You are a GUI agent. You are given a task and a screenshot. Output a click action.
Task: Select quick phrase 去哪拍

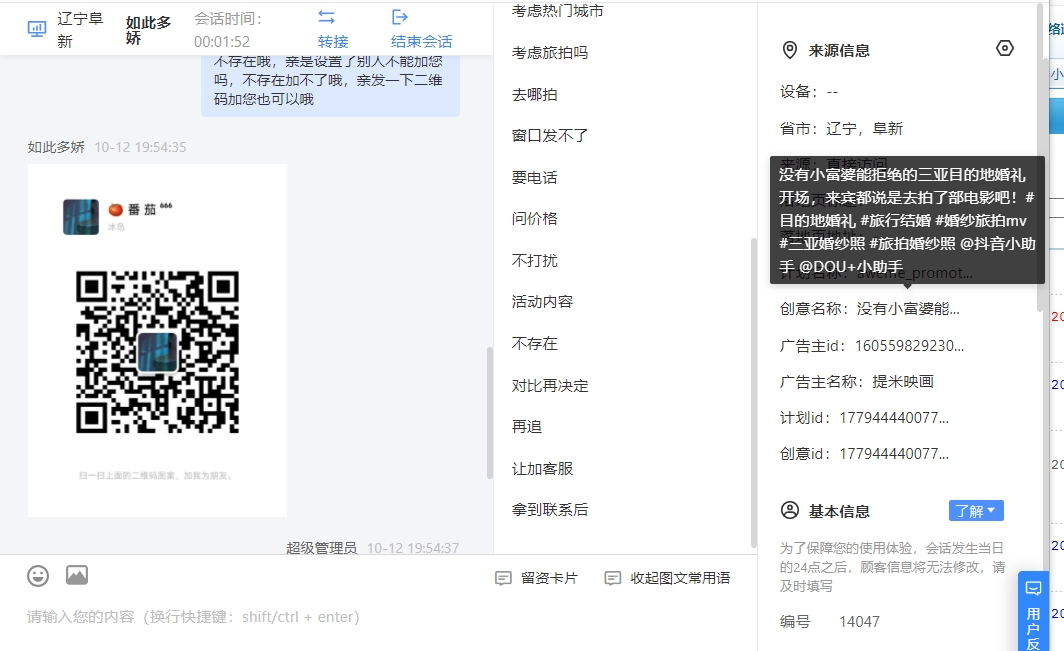click(x=534, y=94)
